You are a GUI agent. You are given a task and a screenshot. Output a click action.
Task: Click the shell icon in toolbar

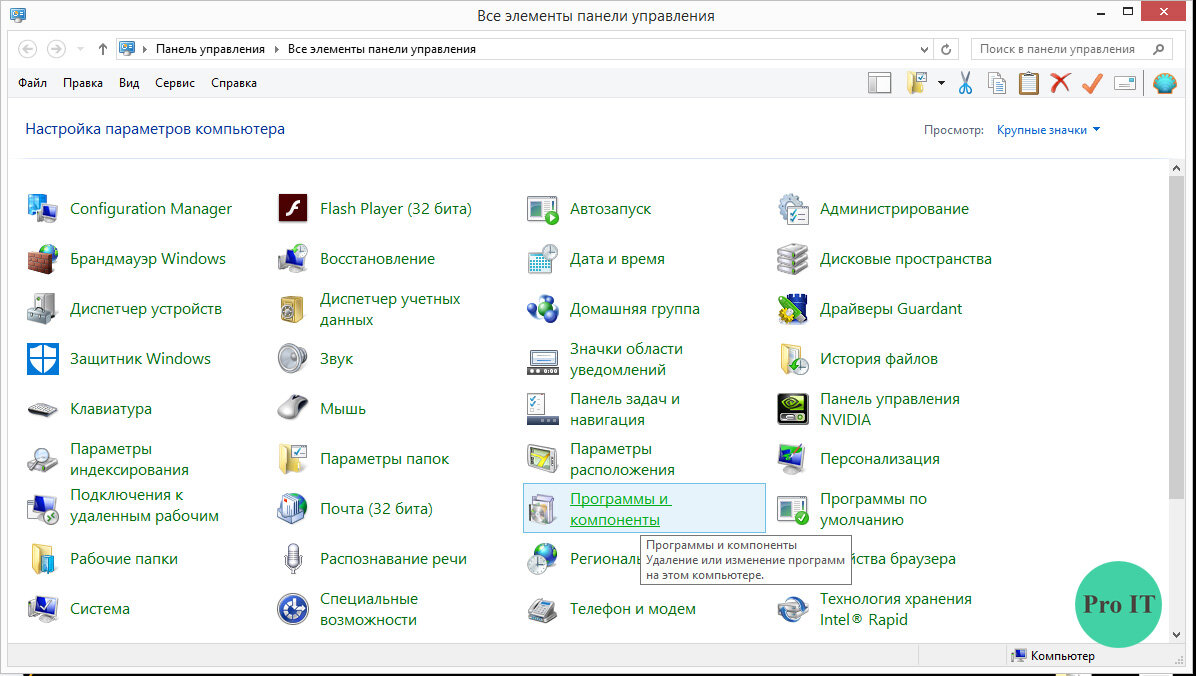(1165, 82)
